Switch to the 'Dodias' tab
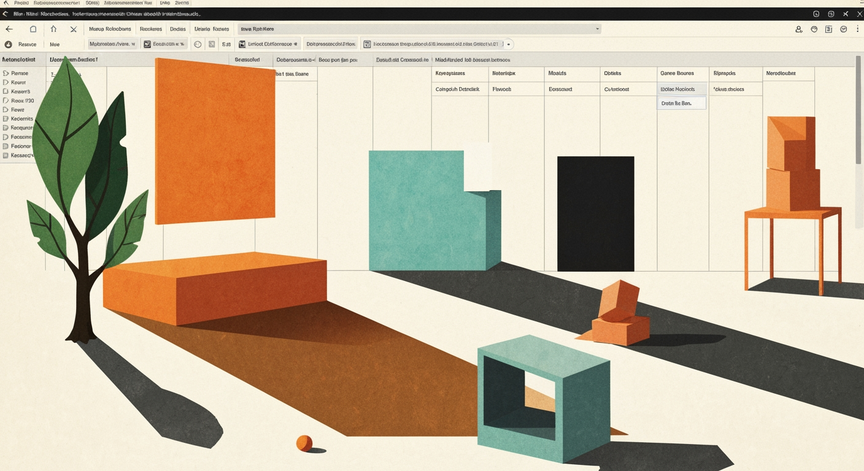Viewport: 864px width, 471px height. pos(177,29)
